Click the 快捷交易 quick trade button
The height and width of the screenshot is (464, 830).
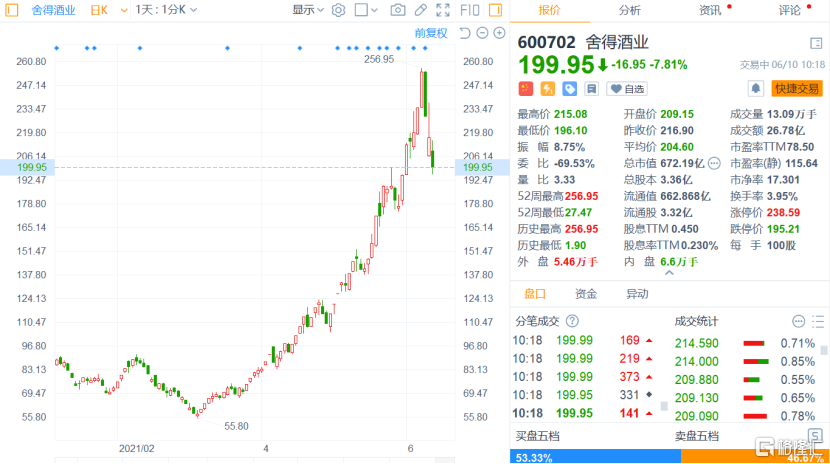pyautogui.click(x=797, y=88)
